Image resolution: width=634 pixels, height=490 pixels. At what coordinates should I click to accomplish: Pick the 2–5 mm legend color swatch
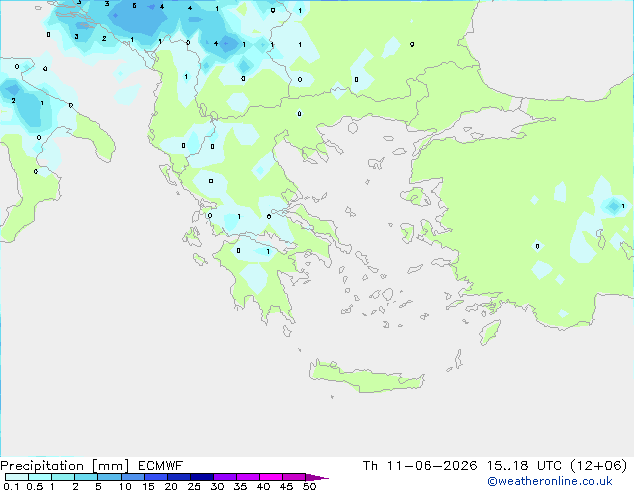(86, 477)
